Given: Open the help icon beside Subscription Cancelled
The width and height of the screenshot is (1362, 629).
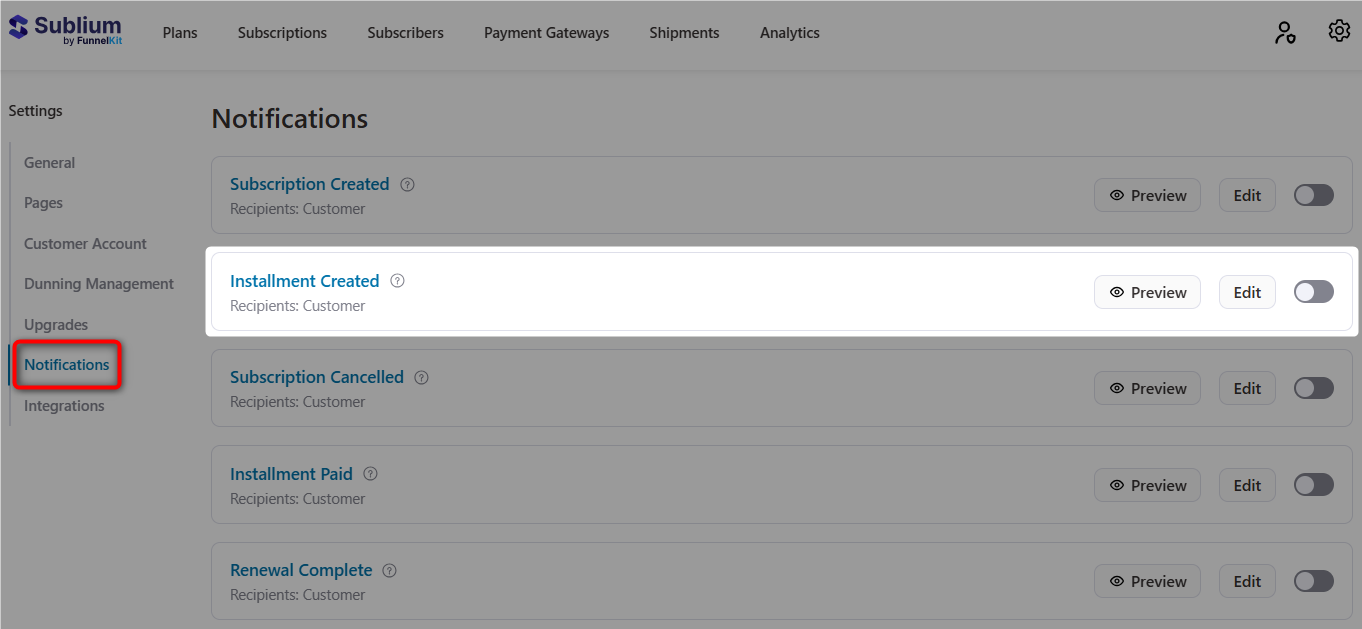Looking at the screenshot, I should (421, 377).
